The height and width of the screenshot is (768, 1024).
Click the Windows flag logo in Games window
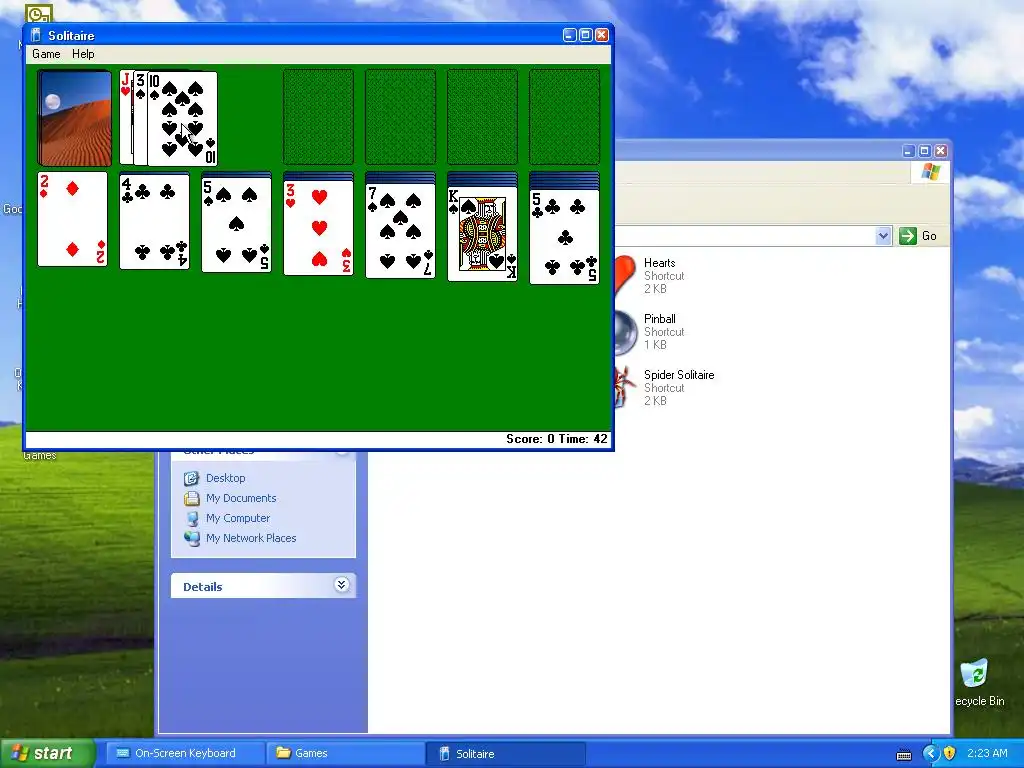coord(931,172)
